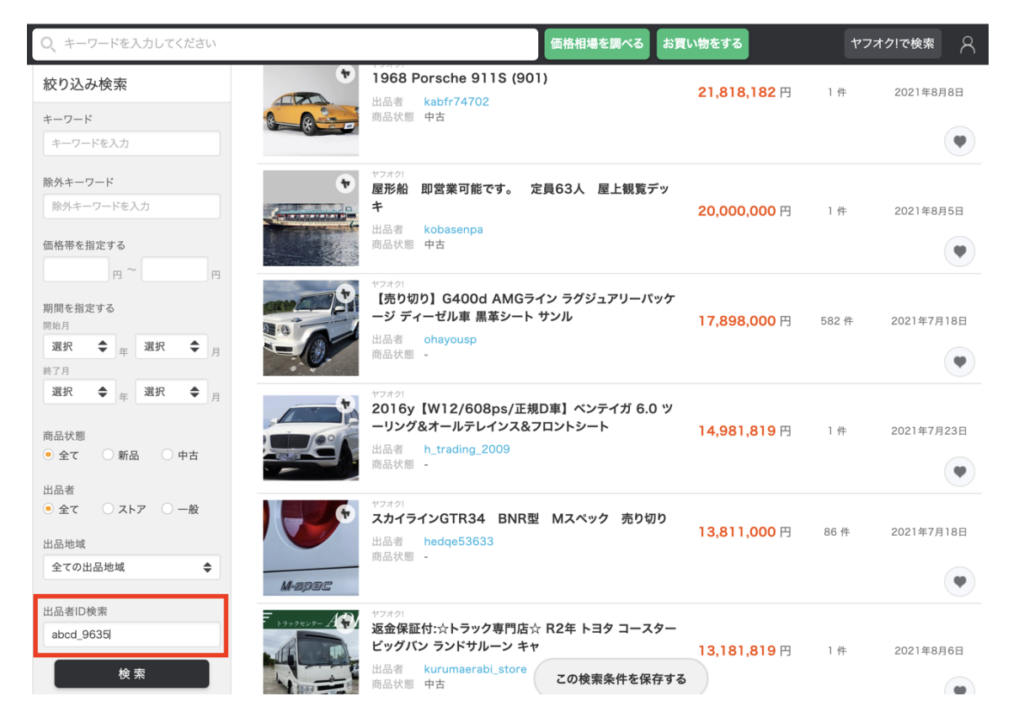
Task: Click お買い物をする green button
Action: [702, 44]
